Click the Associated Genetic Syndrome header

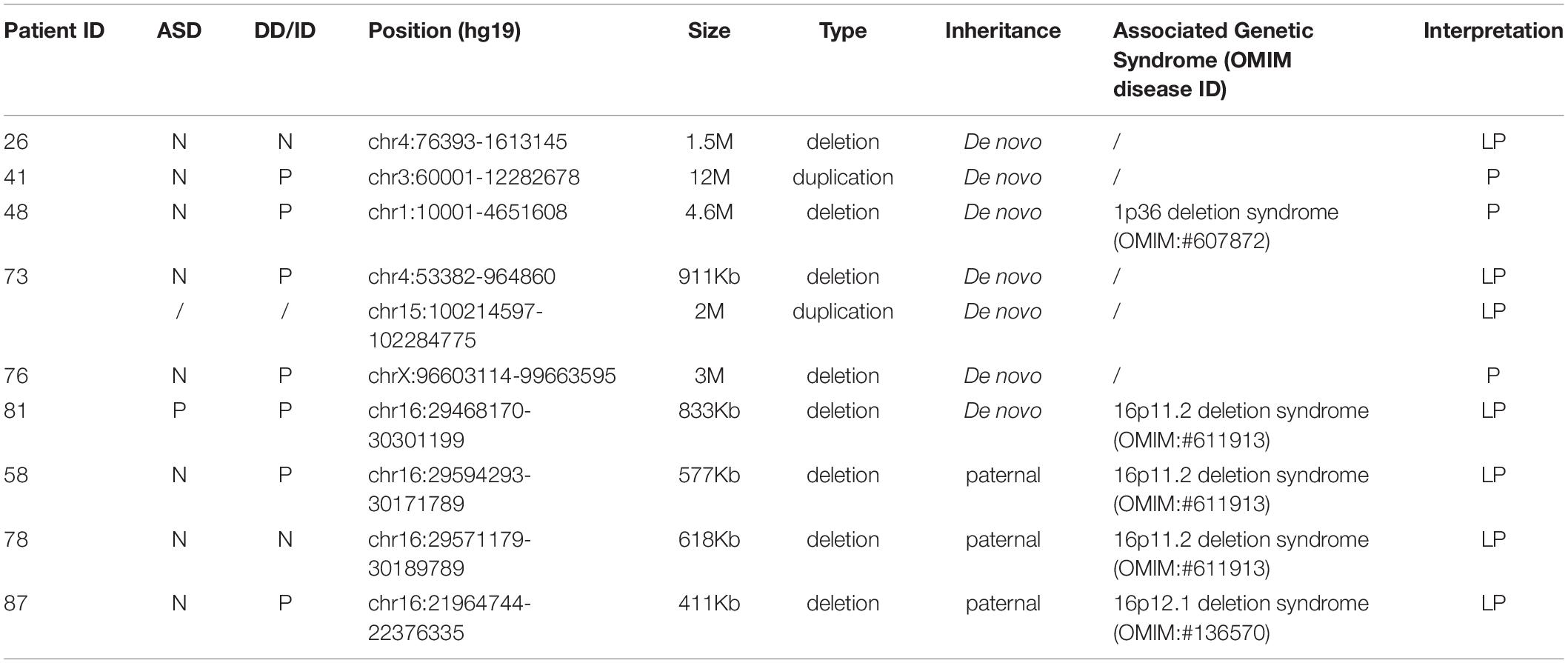click(1213, 60)
